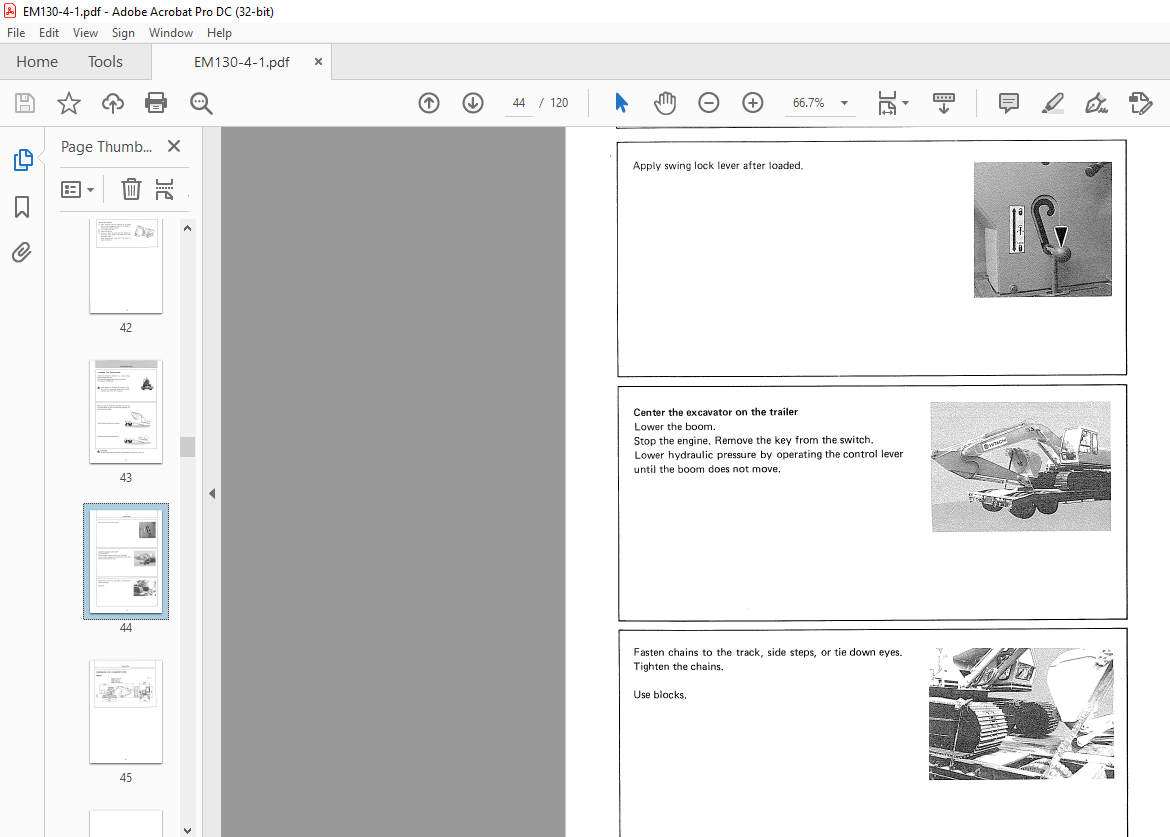The image size is (1170, 837).
Task: Click the Save file icon
Action: [x=25, y=103]
